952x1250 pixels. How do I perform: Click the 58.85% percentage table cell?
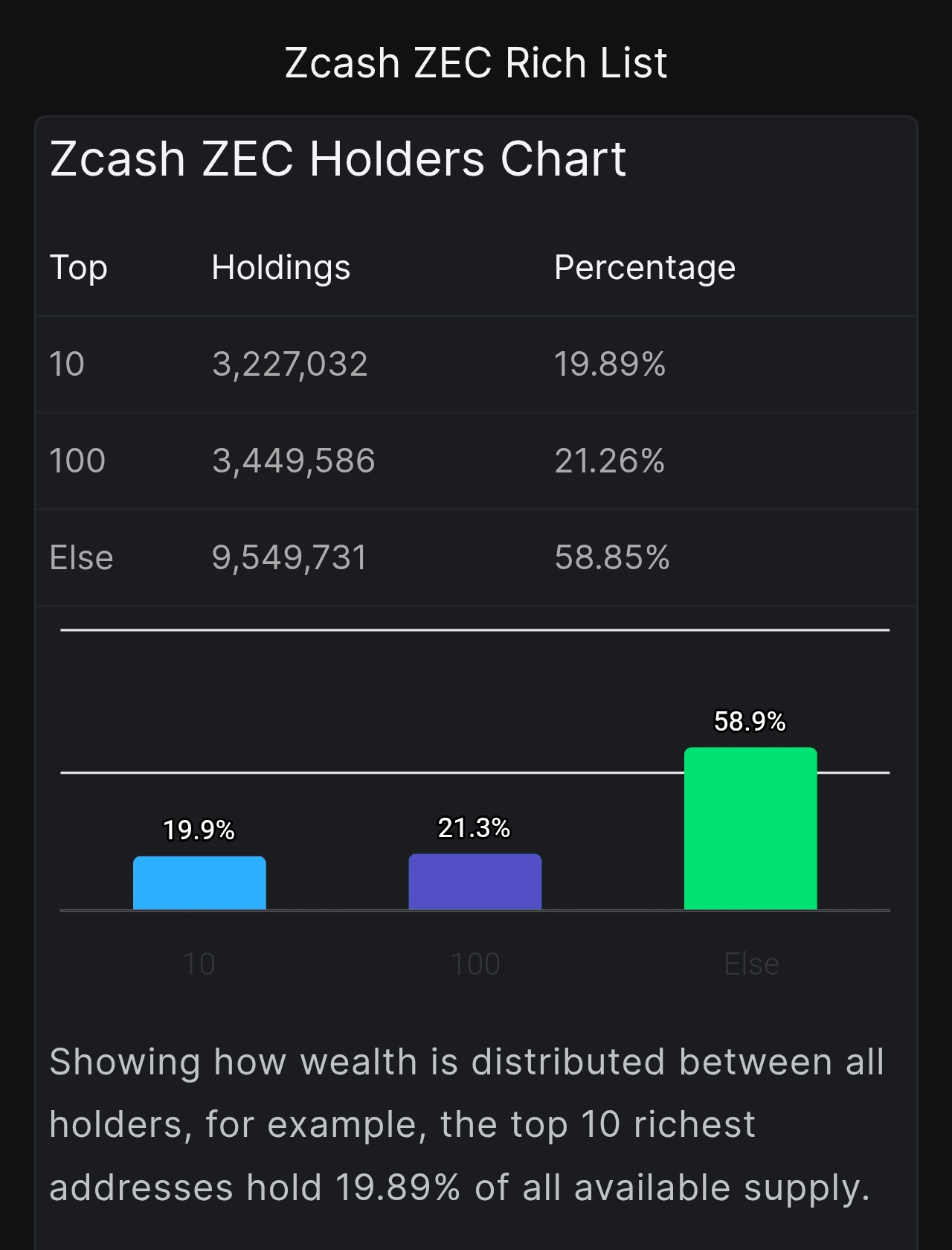pyautogui.click(x=612, y=558)
